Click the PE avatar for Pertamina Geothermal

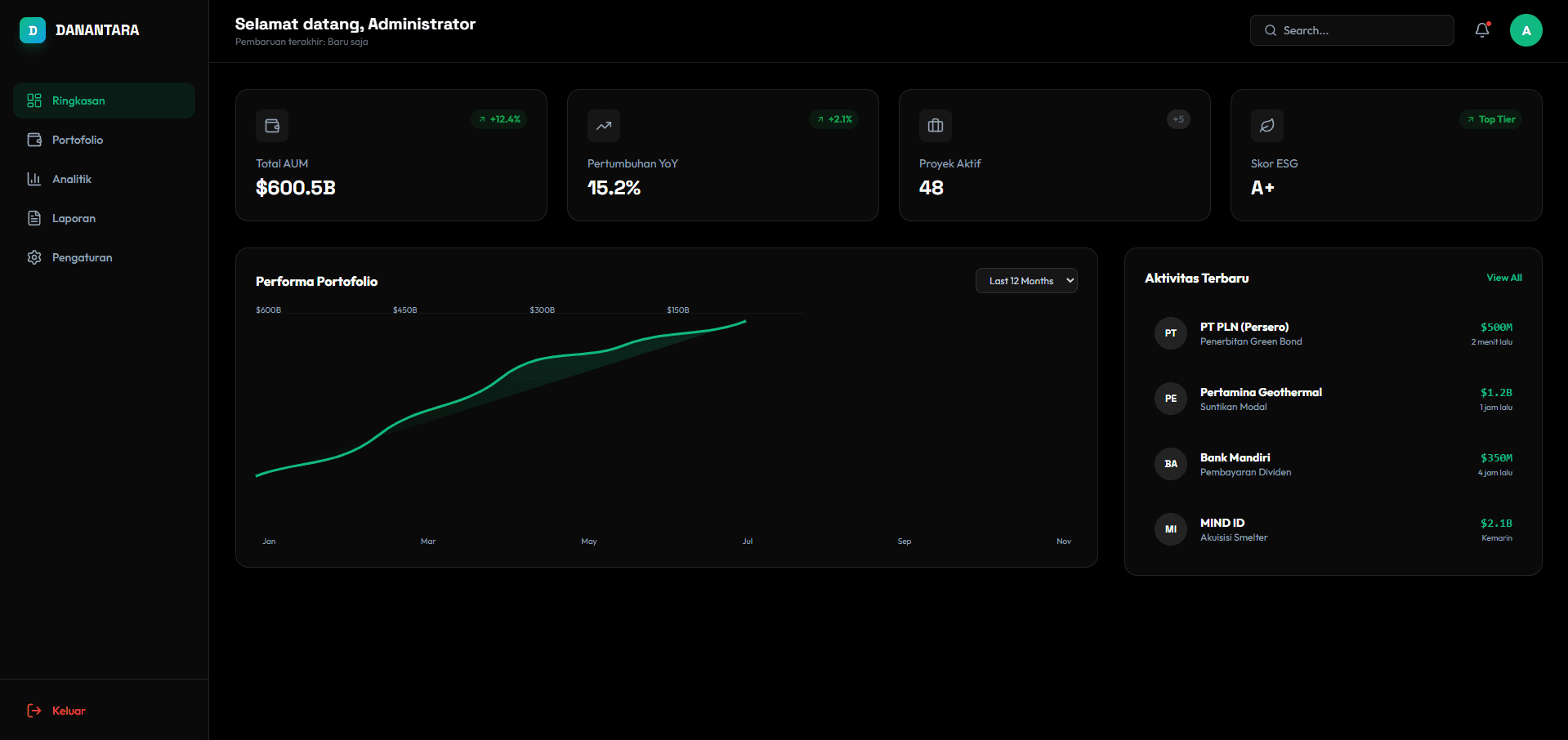[x=1170, y=399]
